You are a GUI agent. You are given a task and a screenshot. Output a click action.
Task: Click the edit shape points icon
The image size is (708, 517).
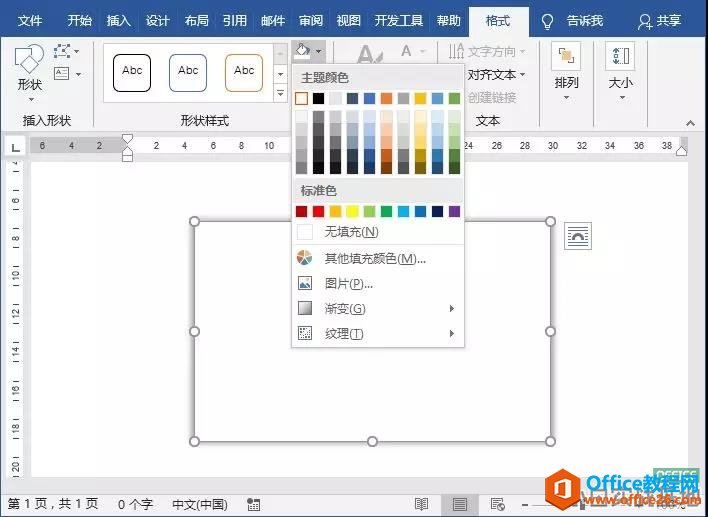(x=62, y=51)
